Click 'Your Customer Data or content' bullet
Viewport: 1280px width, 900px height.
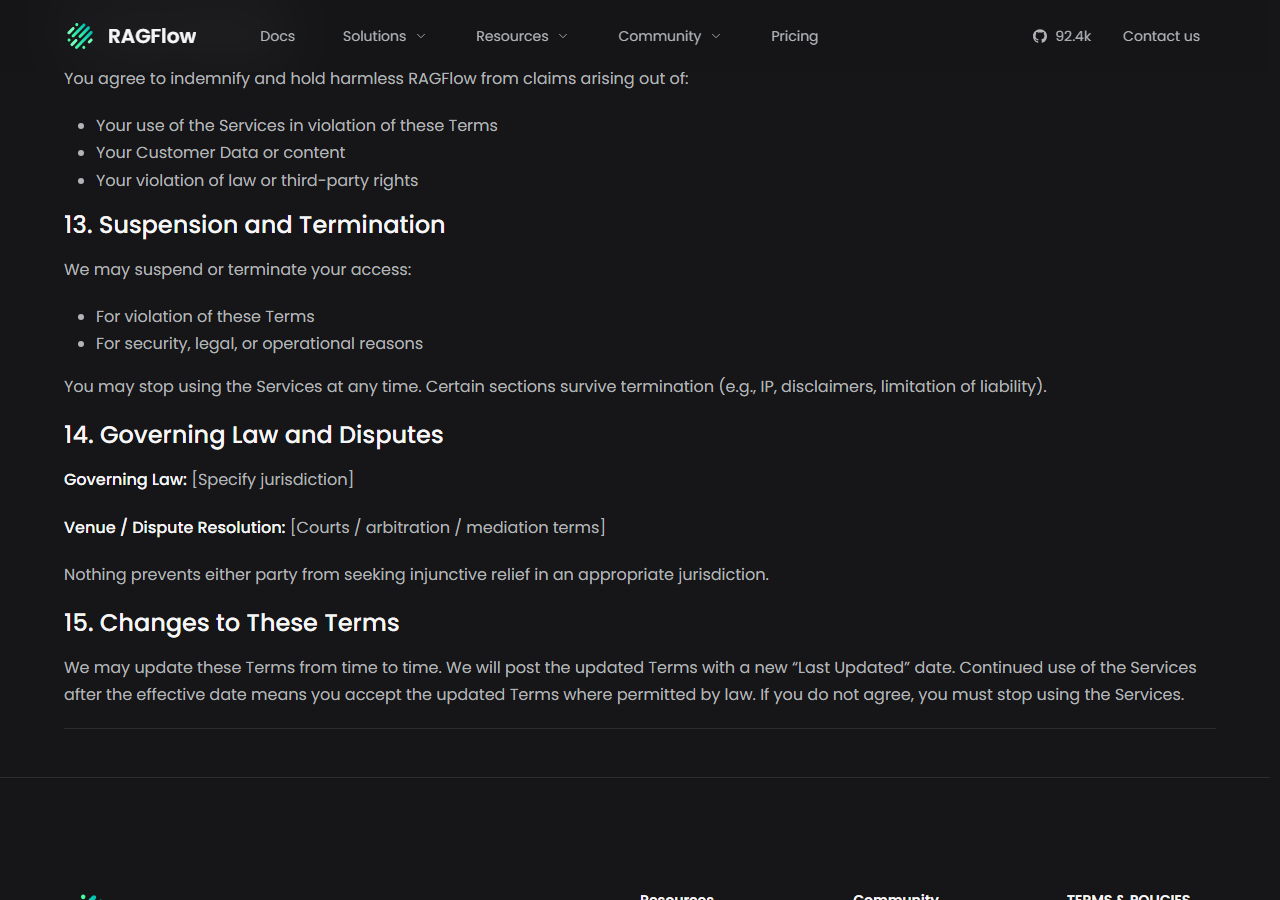coord(221,153)
